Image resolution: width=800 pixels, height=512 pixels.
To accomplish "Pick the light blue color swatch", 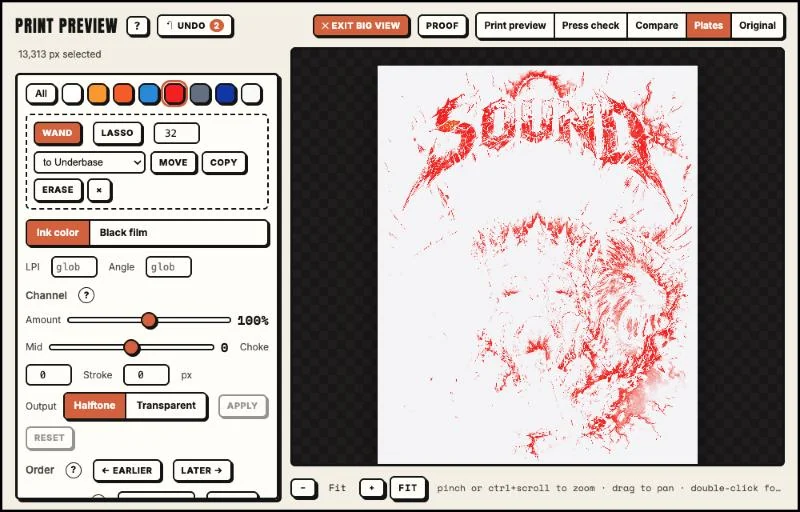I will click(149, 94).
